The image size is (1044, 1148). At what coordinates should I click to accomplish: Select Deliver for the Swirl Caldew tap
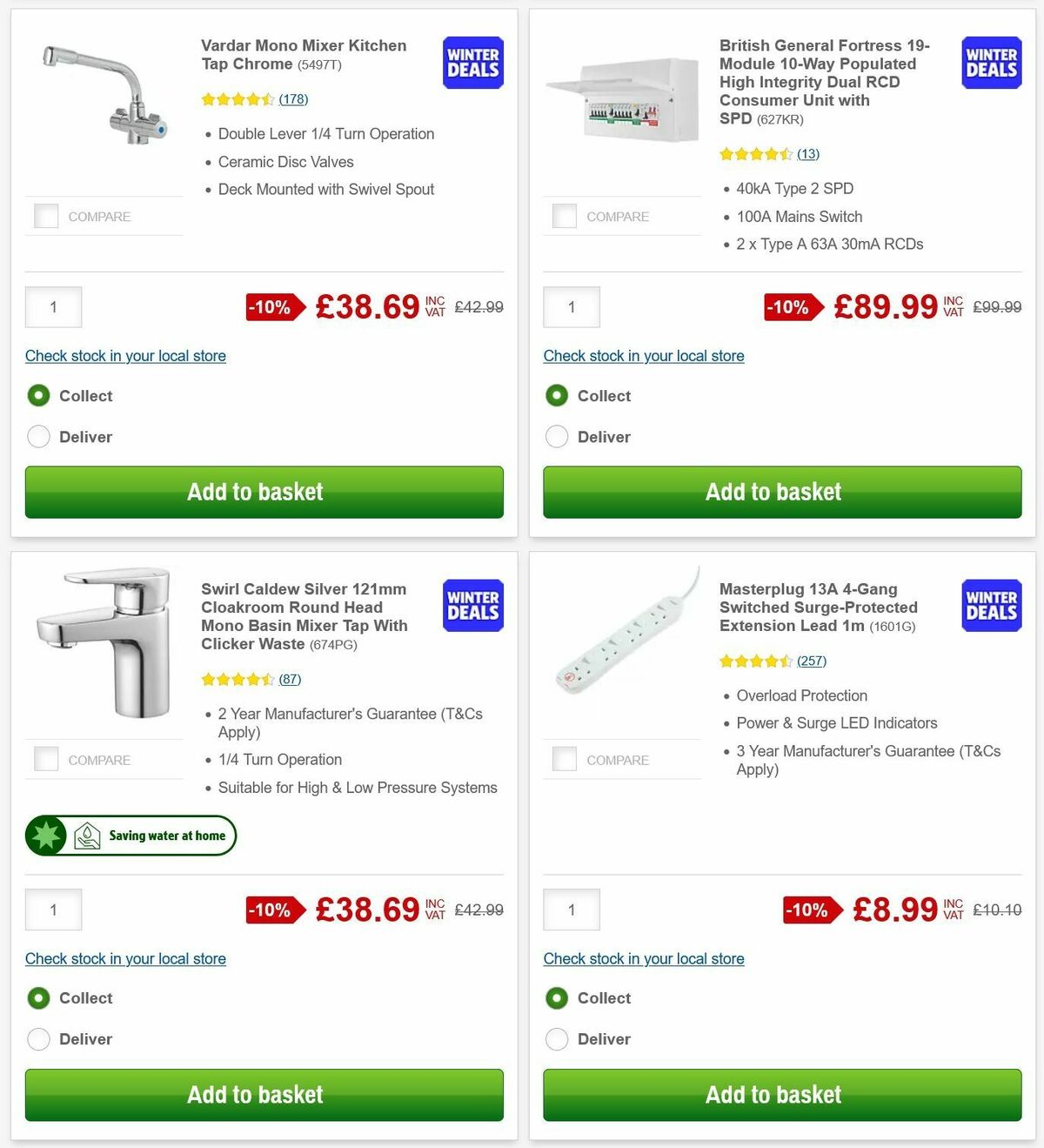(x=38, y=1039)
